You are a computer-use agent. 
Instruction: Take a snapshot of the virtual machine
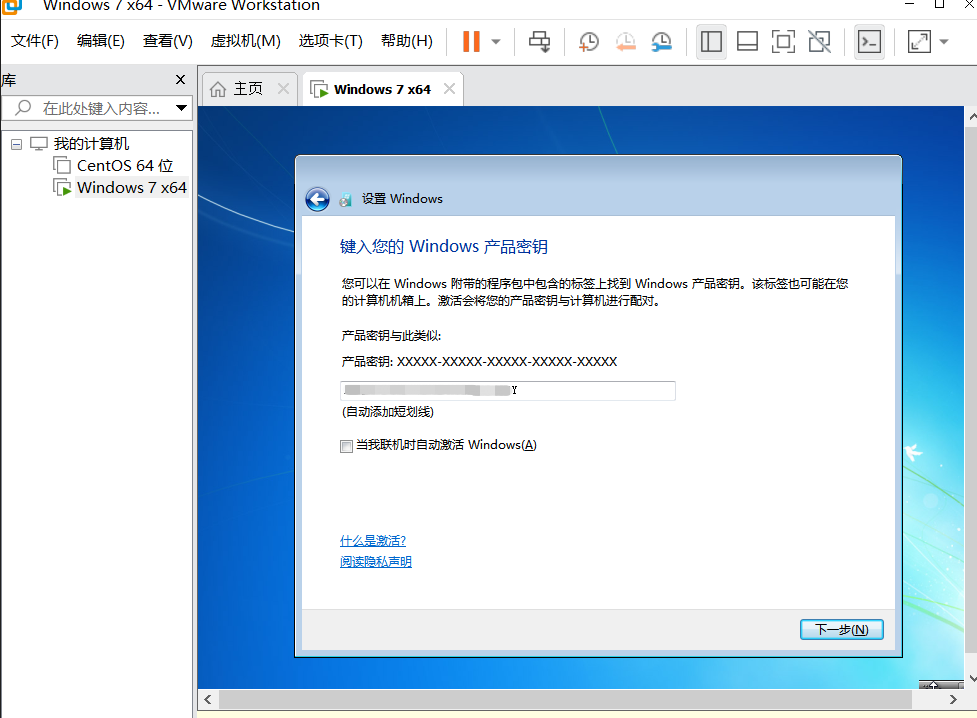(588, 41)
